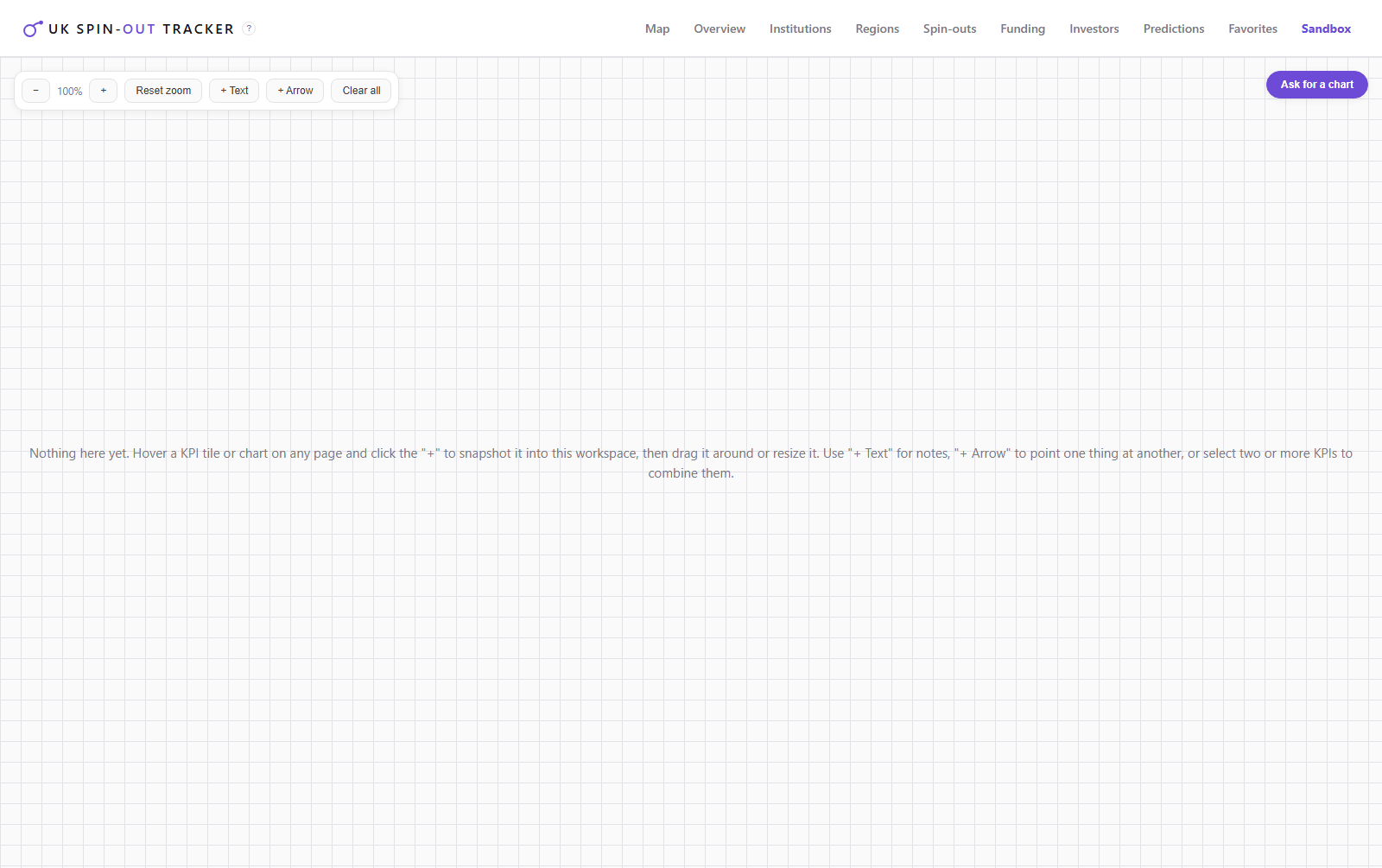This screenshot has width=1382, height=868.
Task: Click the "Nothing here yet" placeholder message
Action: 691,463
